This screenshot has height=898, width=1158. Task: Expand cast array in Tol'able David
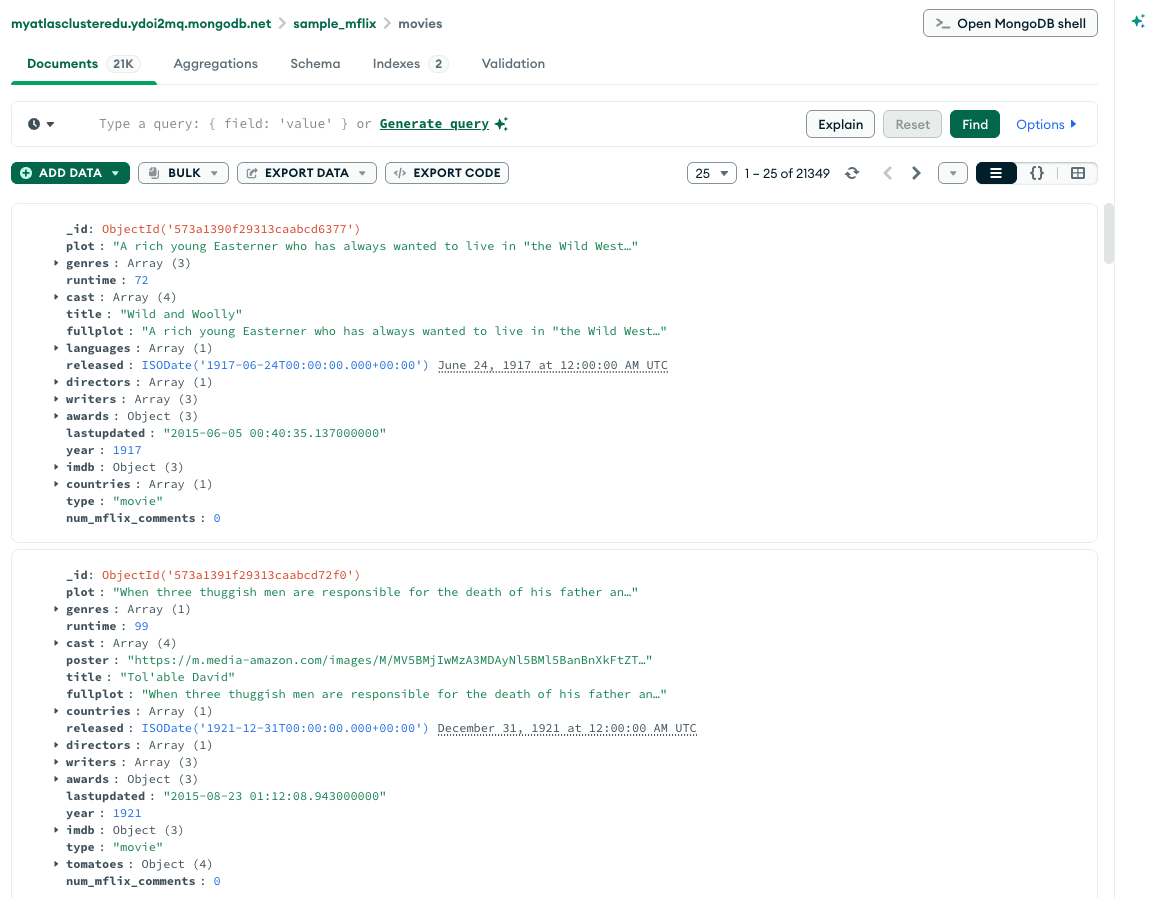[56, 643]
